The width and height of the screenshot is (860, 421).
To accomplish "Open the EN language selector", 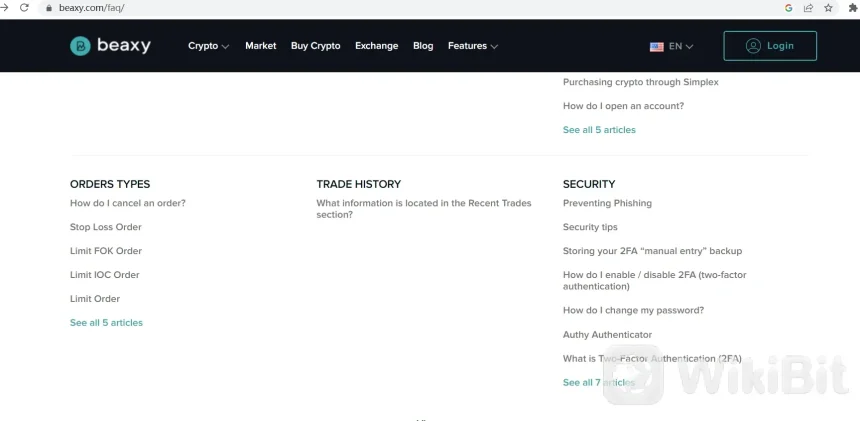I will [680, 46].
